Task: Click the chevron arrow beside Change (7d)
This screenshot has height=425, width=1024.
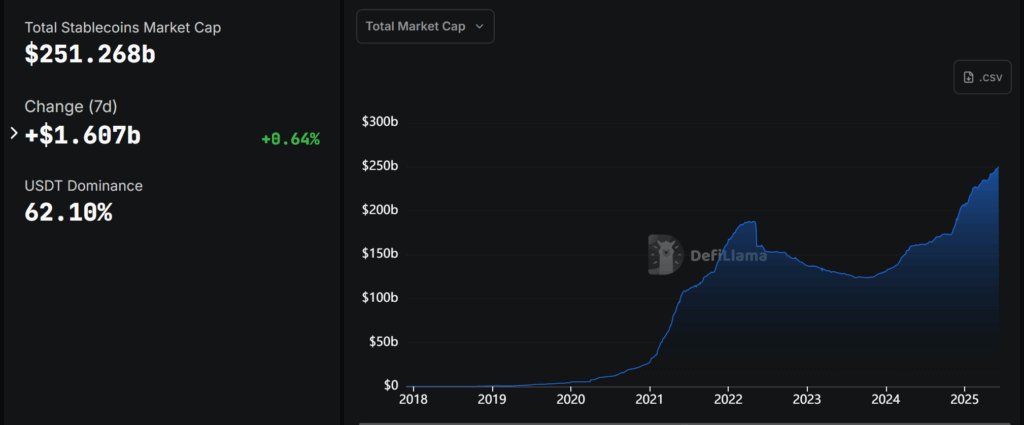Action: 13,133
